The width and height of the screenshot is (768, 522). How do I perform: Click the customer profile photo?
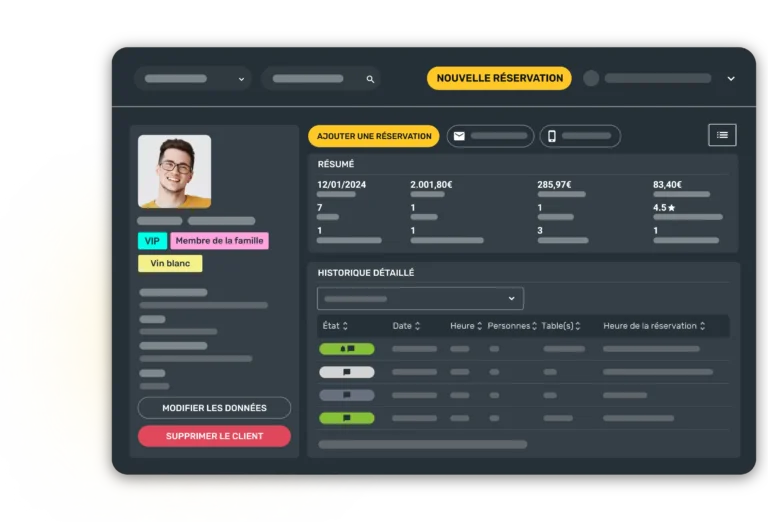[174, 171]
